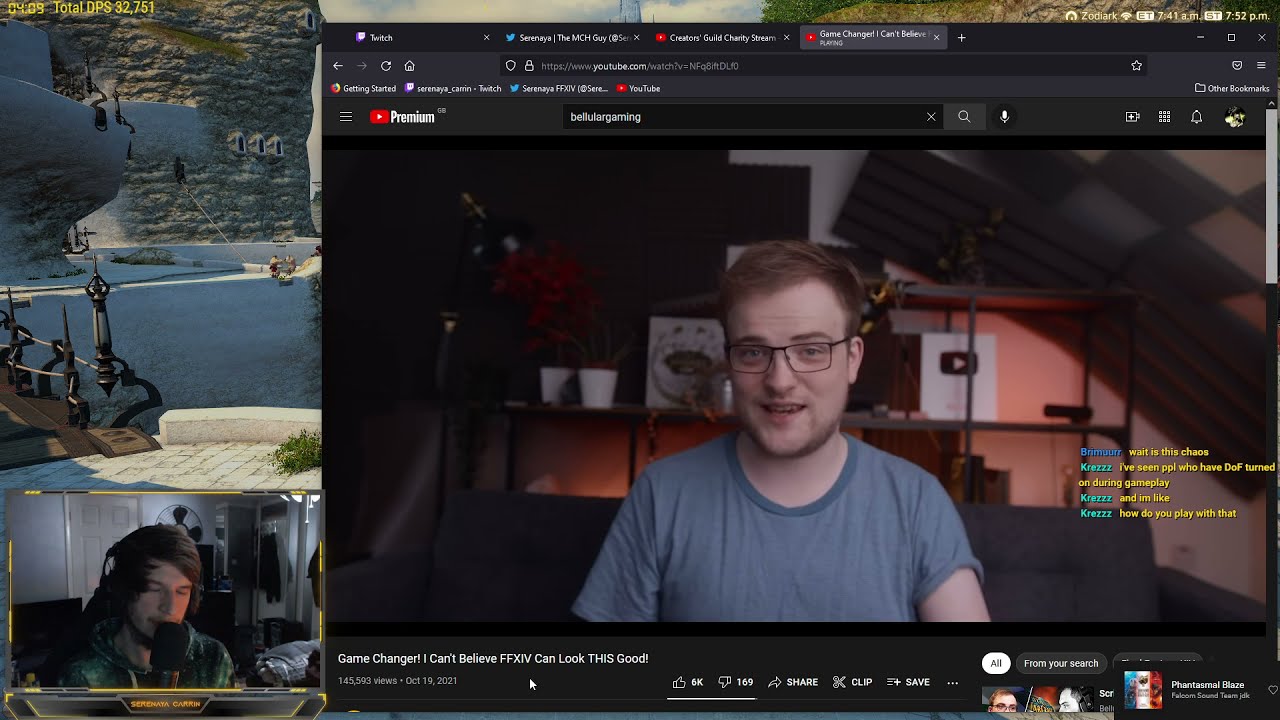Open the recommended video thumbnail below chips

1037,699
